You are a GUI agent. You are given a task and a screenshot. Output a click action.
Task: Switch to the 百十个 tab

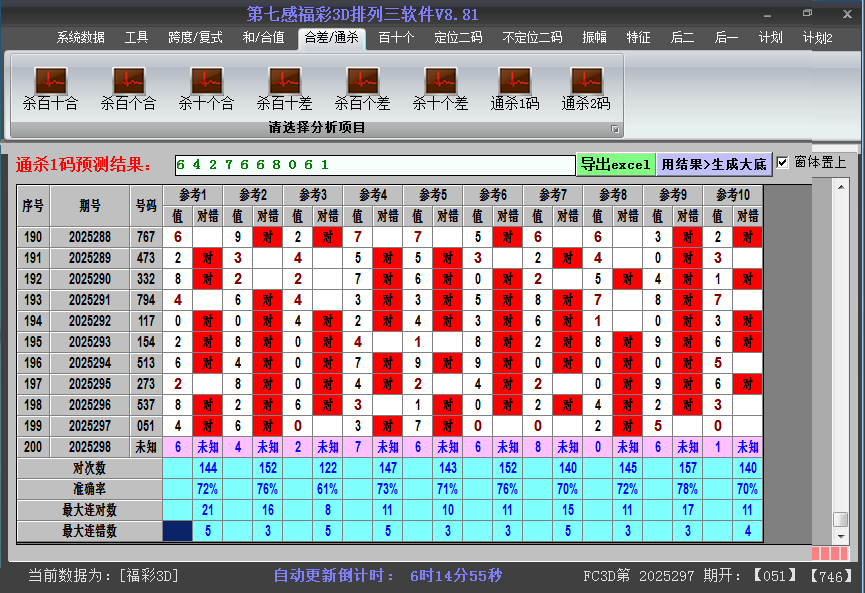coord(396,38)
